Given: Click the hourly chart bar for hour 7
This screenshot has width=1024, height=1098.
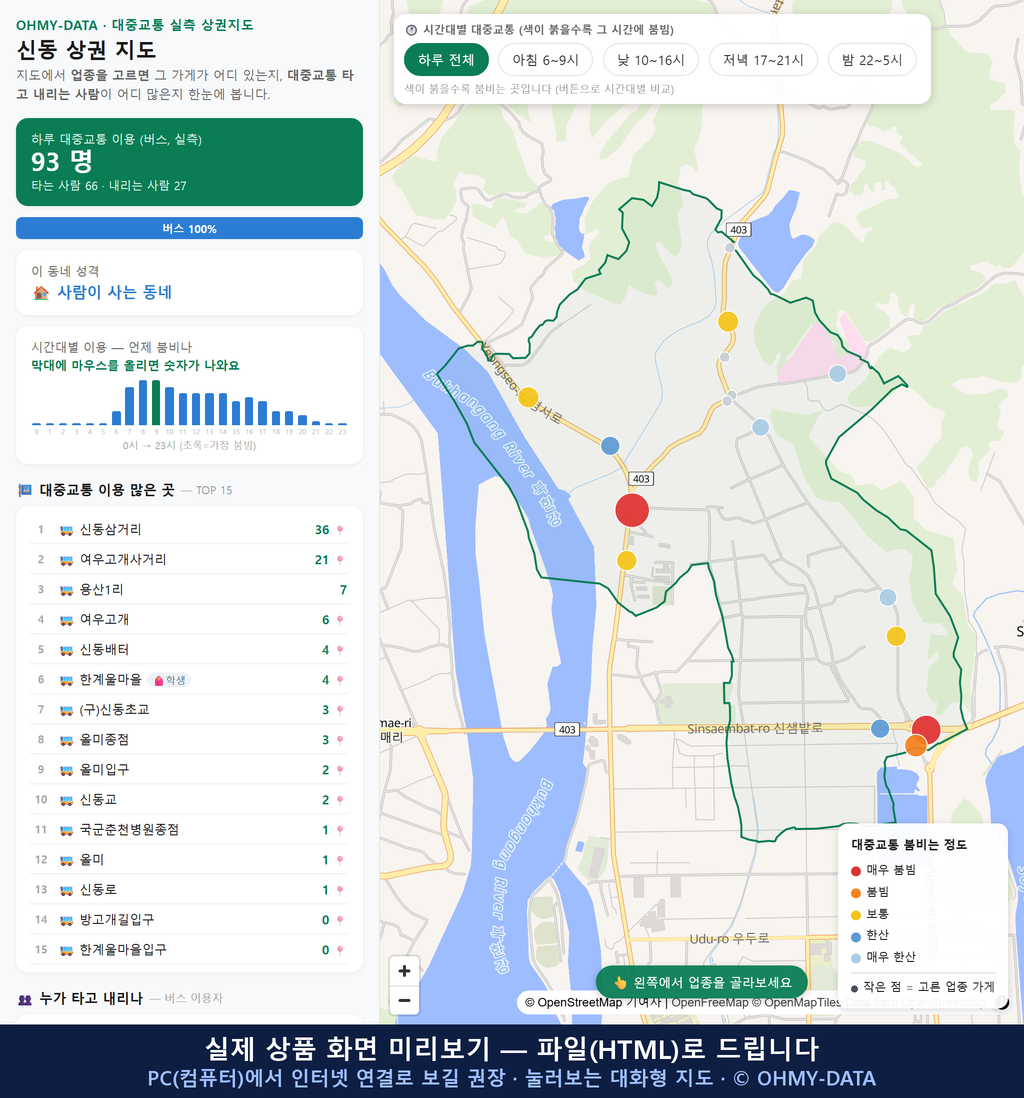Looking at the screenshot, I should 130,406.
